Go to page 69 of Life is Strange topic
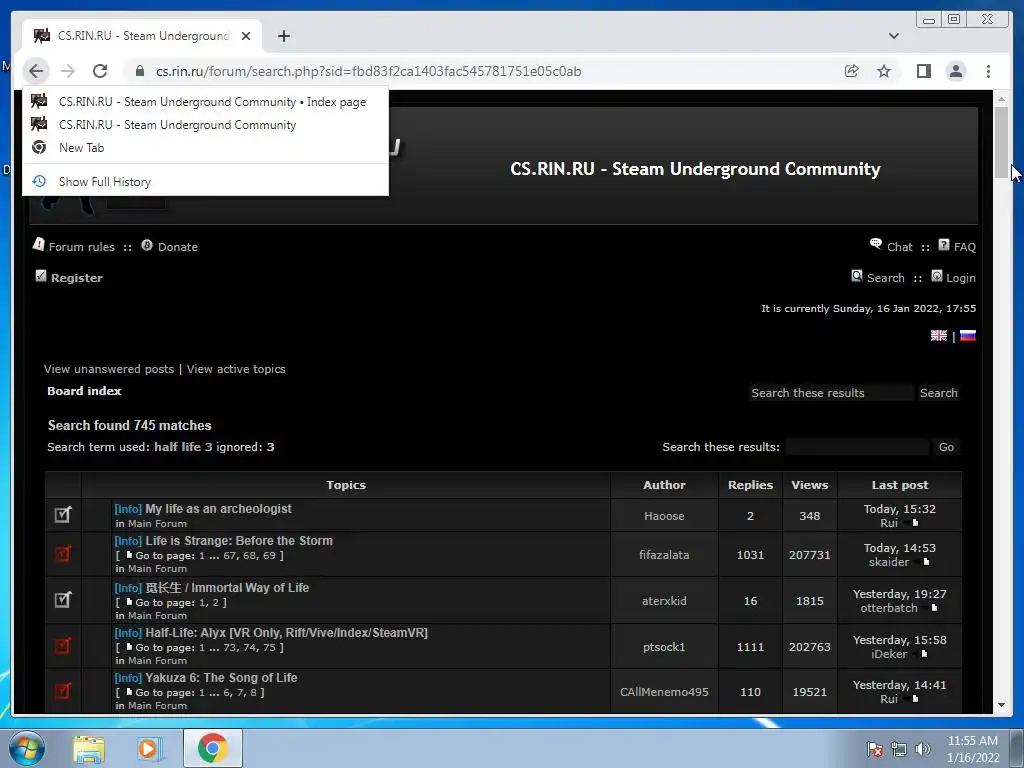This screenshot has width=1024, height=768. click(x=269, y=556)
